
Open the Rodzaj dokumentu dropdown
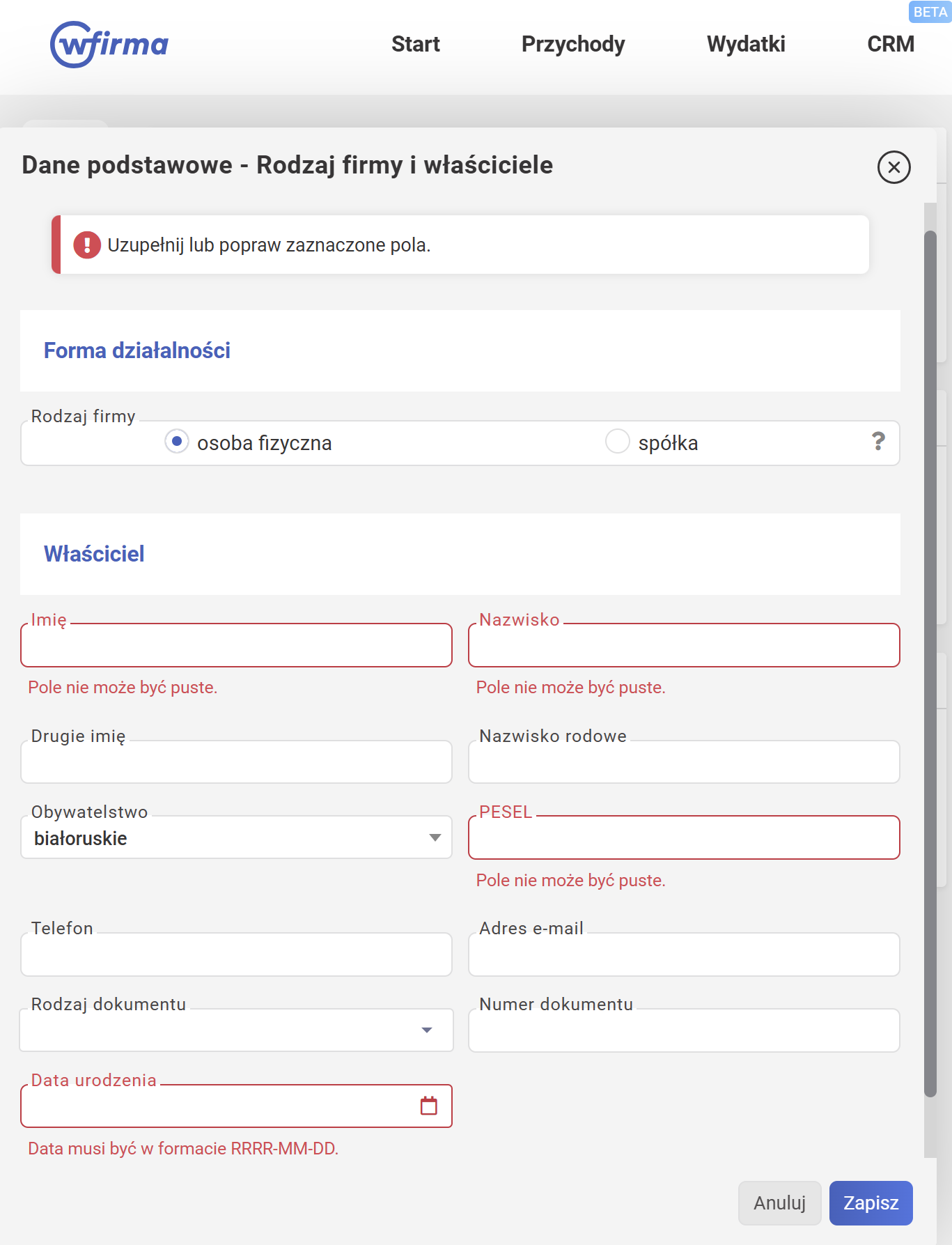pyautogui.click(x=427, y=1030)
